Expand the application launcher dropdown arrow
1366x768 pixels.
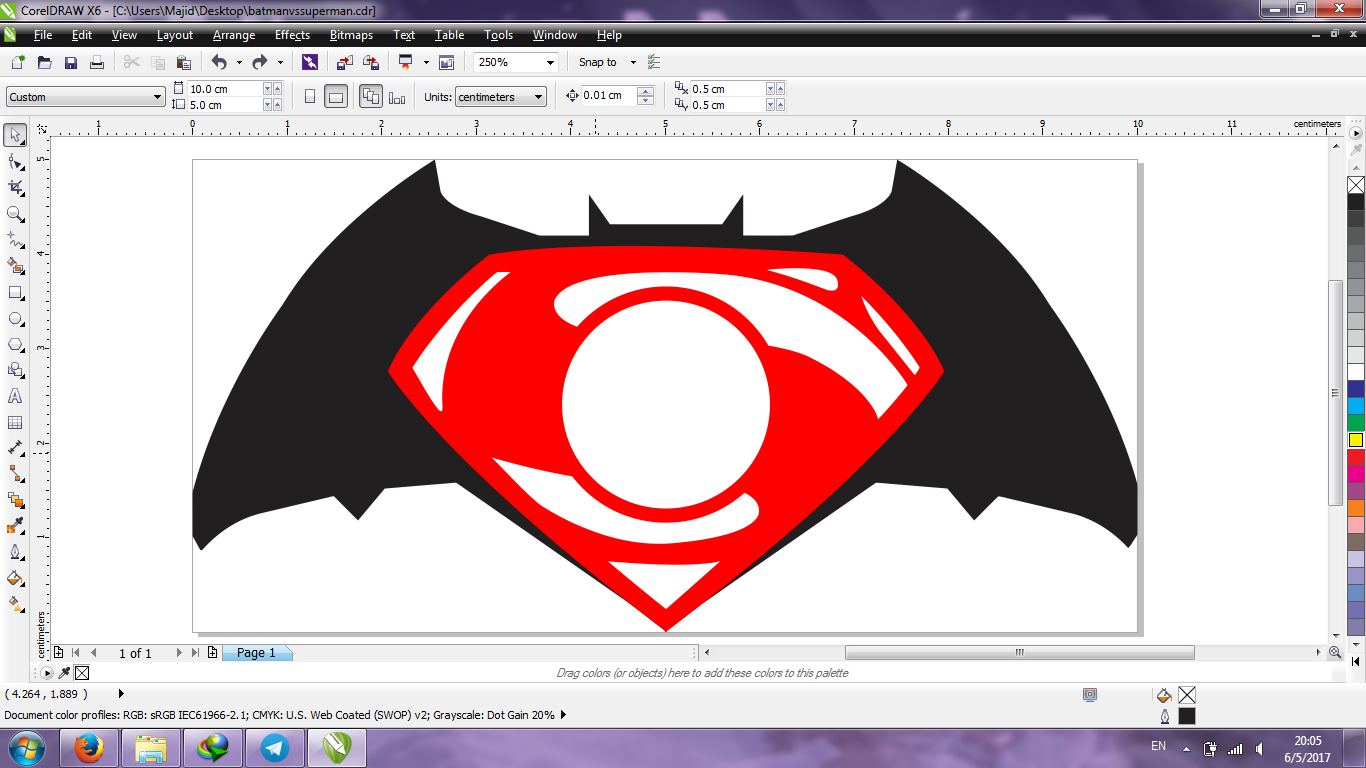pos(426,62)
